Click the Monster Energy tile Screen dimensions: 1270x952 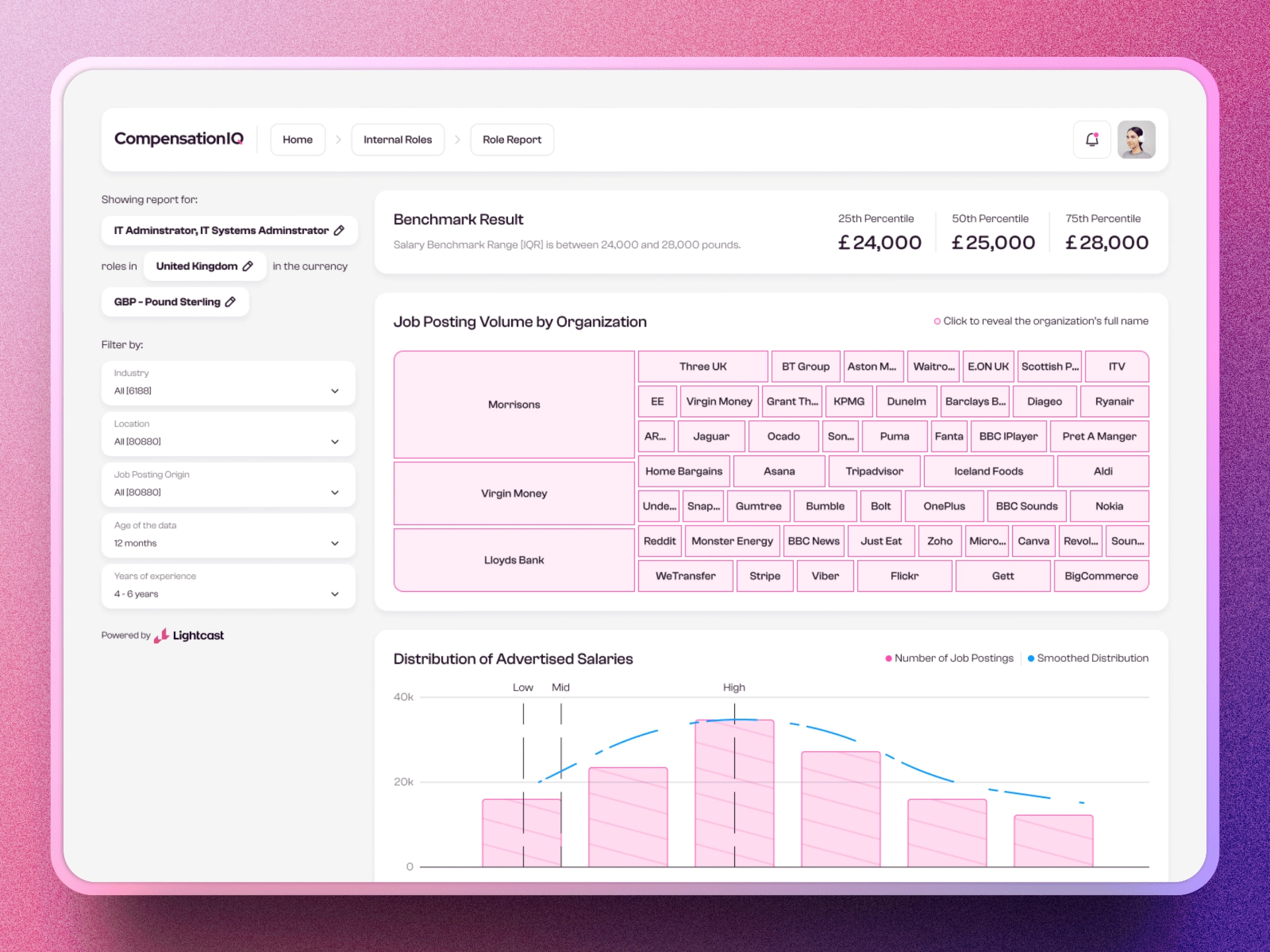click(x=732, y=541)
